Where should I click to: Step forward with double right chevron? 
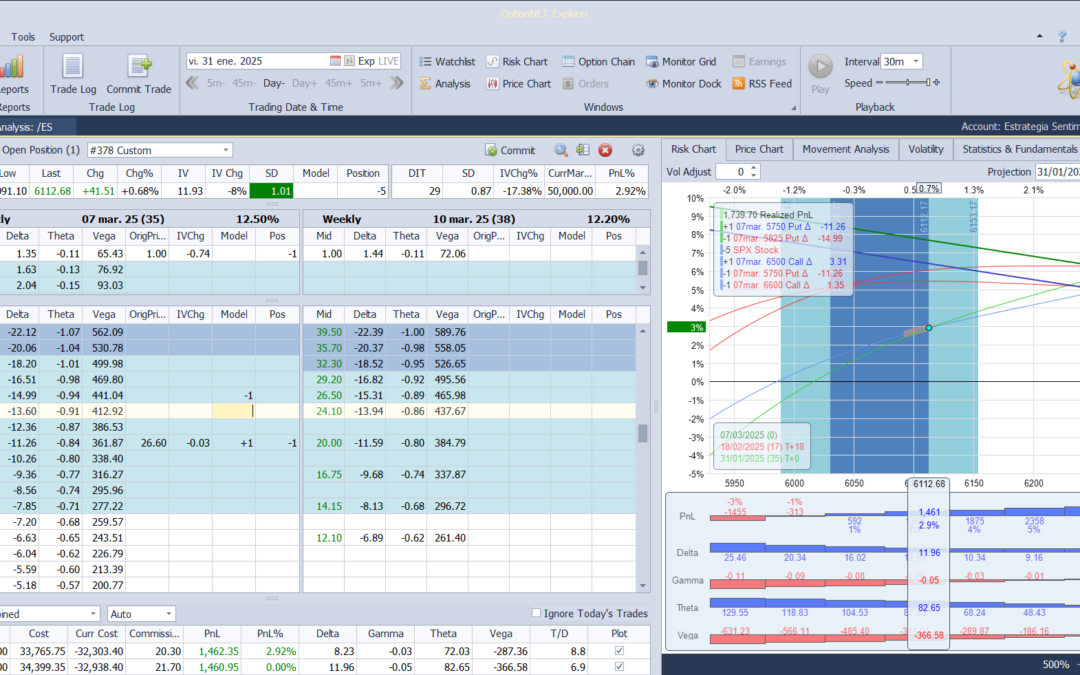396,83
